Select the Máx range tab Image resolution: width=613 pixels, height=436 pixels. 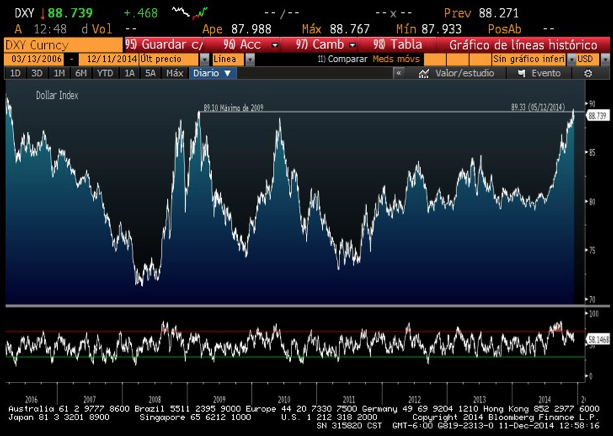click(x=174, y=73)
